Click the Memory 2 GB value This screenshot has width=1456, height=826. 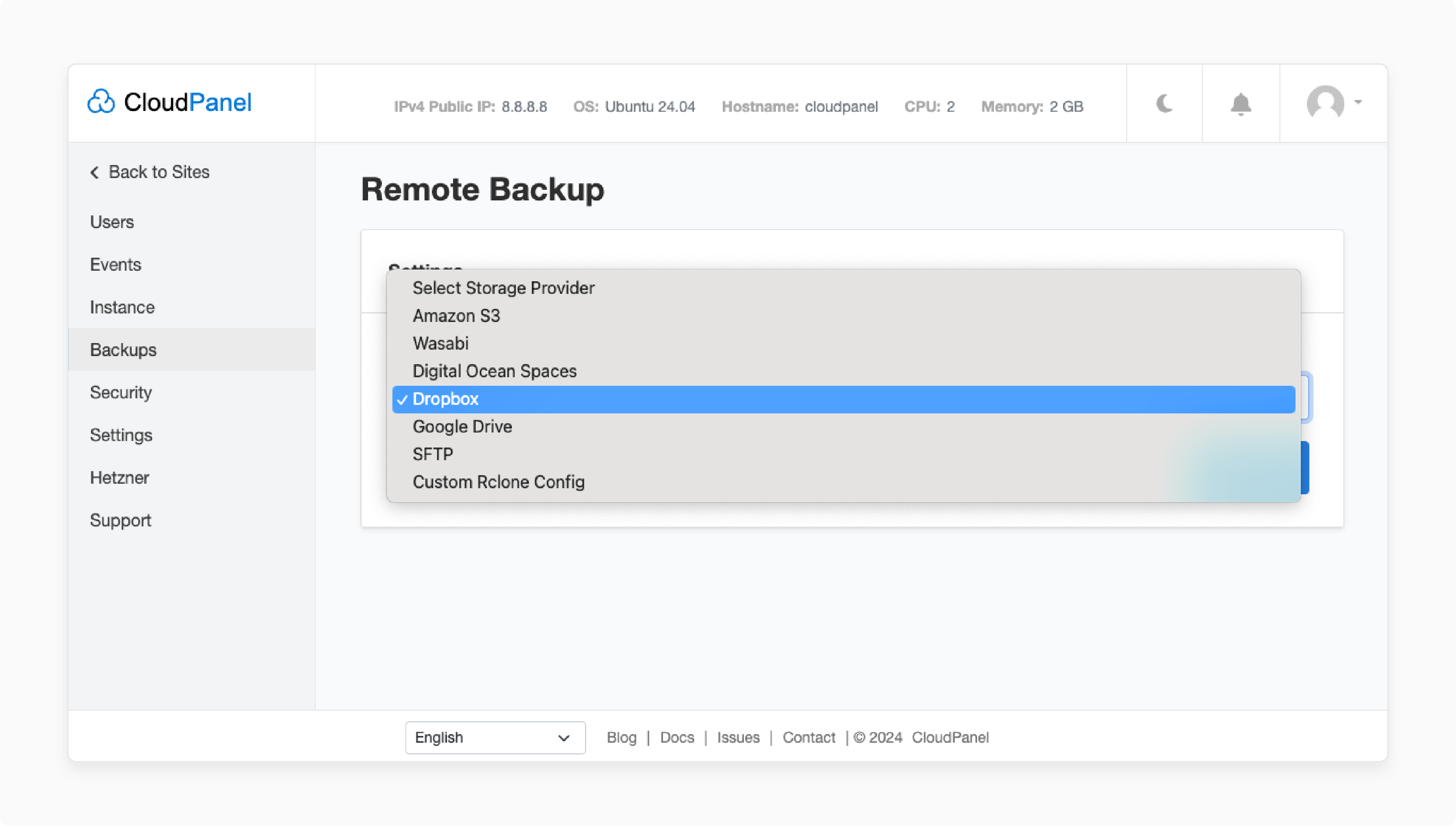click(1066, 107)
